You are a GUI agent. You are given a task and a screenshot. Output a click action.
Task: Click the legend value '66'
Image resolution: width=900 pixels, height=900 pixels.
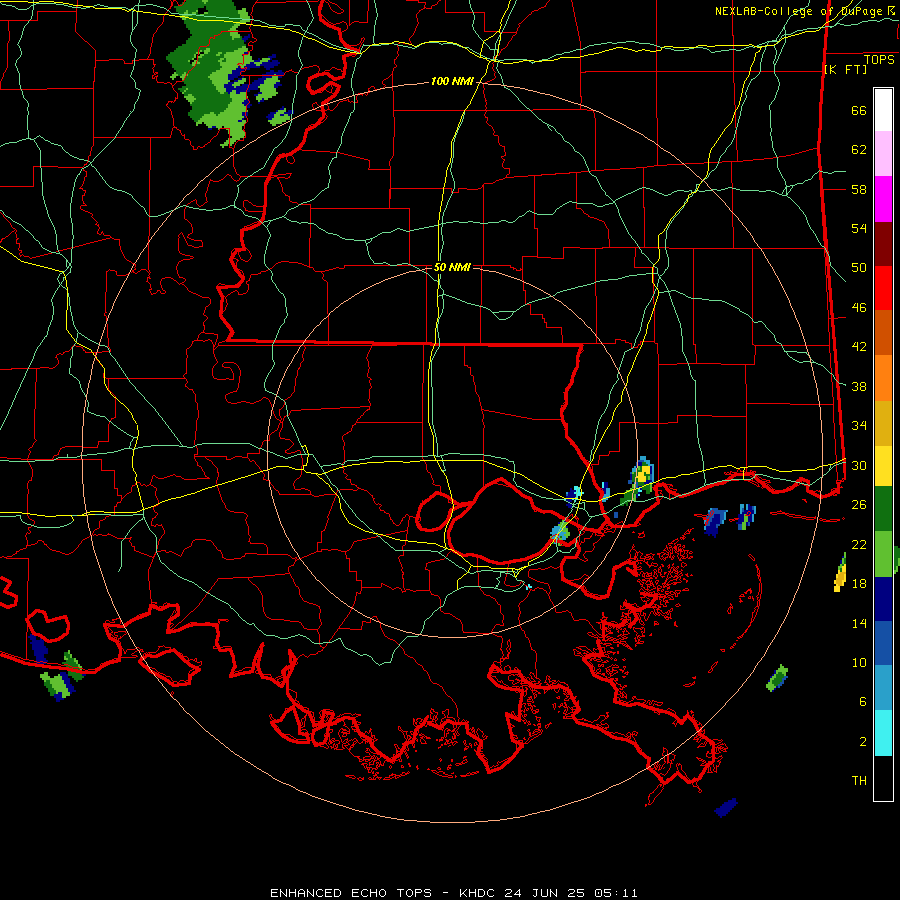coord(859,111)
